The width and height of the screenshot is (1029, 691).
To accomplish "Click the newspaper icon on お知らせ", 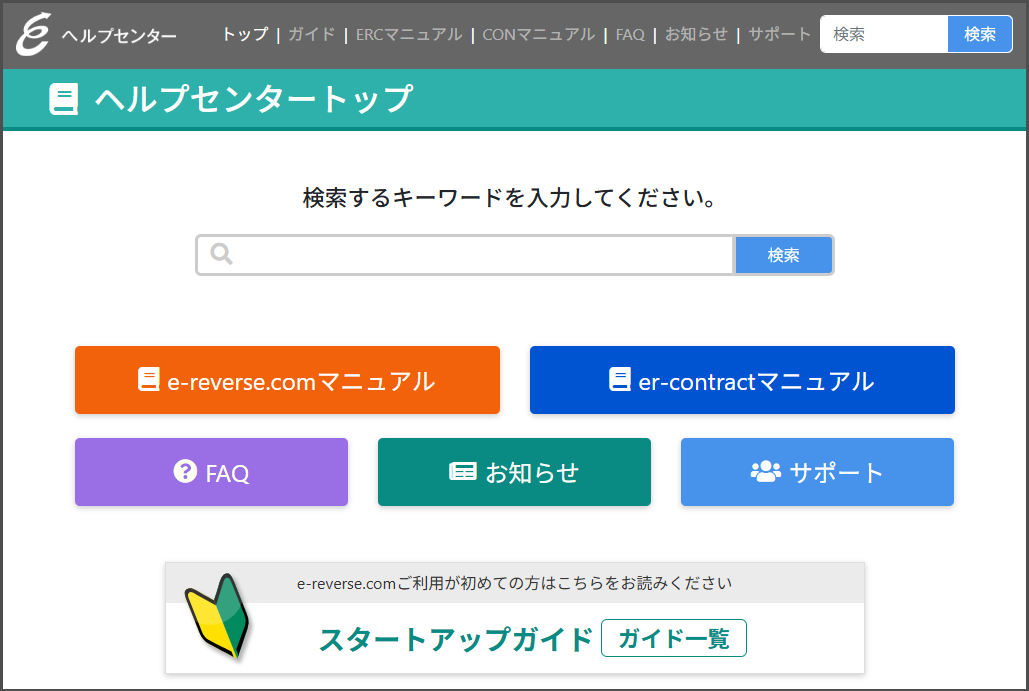I will [462, 472].
